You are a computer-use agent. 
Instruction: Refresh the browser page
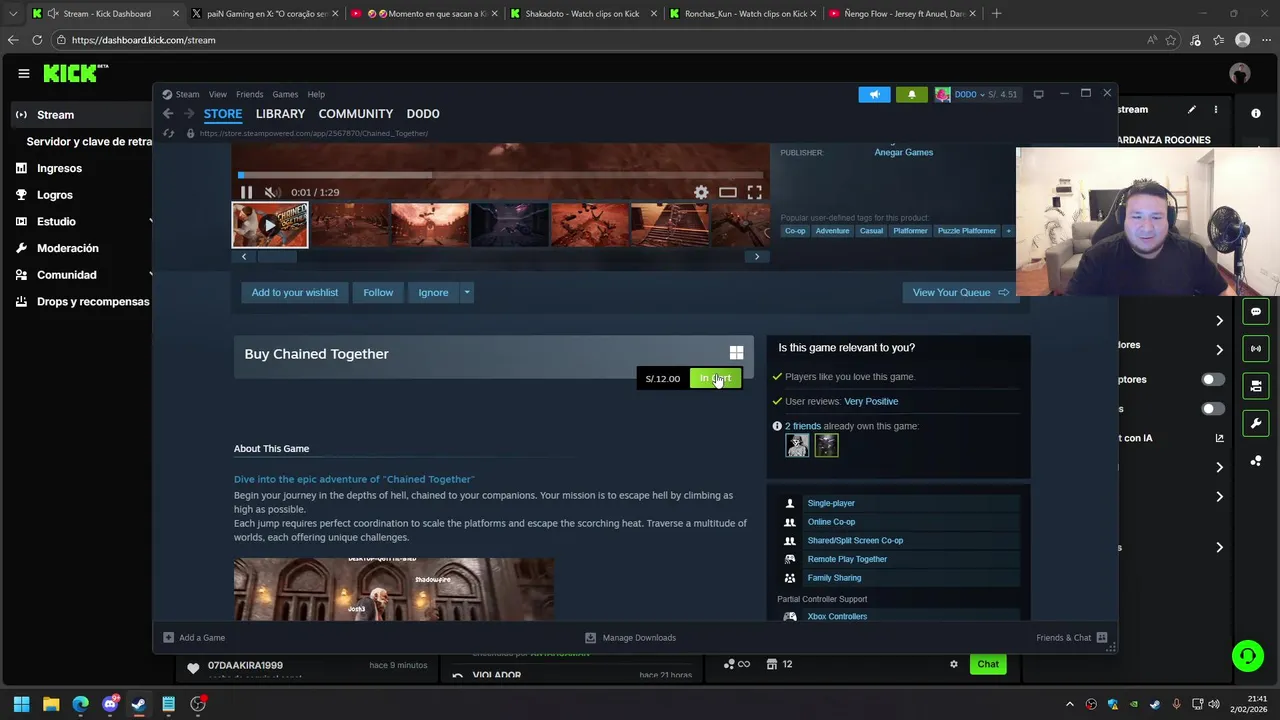(37, 40)
